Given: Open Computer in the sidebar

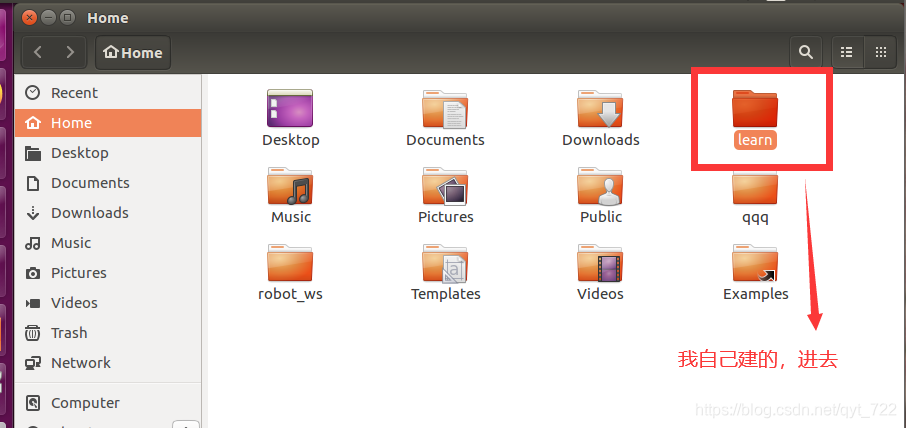Looking at the screenshot, I should [x=108, y=403].
